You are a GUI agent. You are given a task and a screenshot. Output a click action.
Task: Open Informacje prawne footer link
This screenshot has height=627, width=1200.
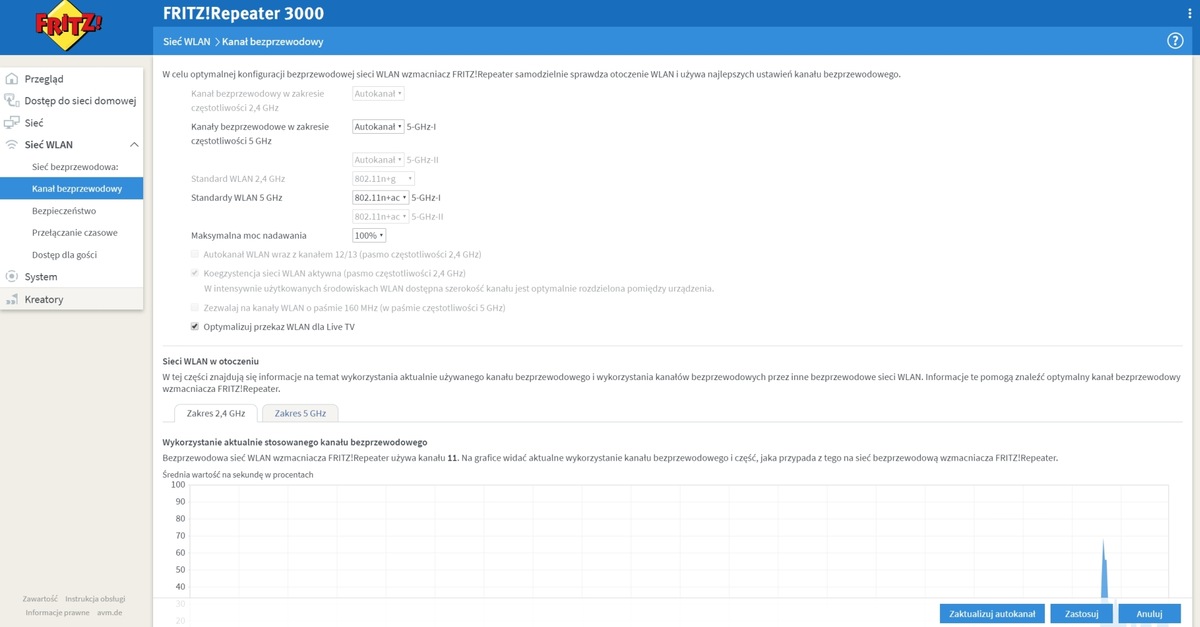pos(57,612)
